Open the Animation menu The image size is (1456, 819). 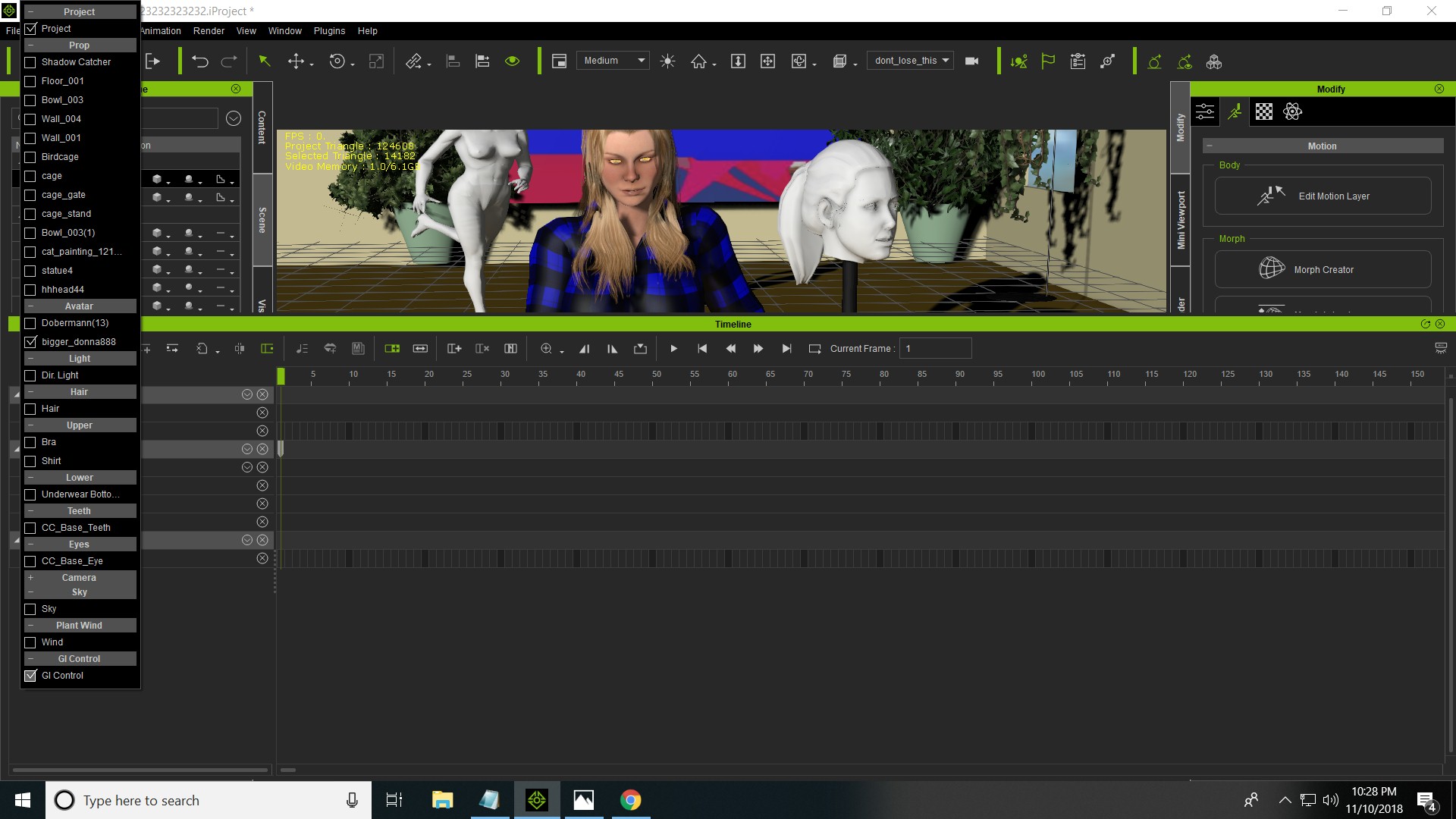(160, 31)
